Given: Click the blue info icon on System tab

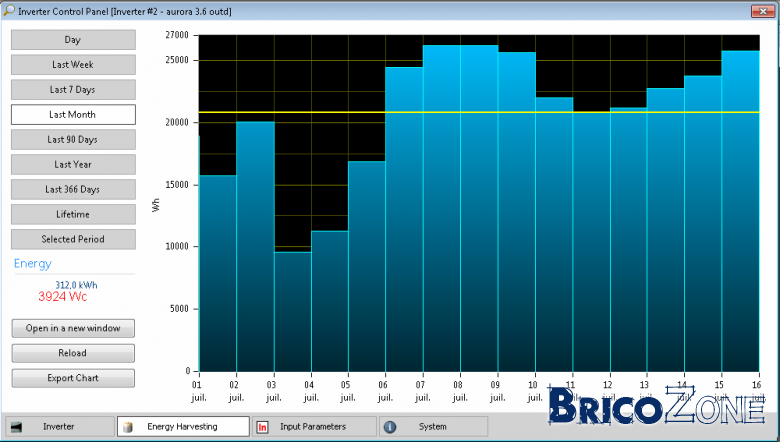Looking at the screenshot, I should click(390, 427).
